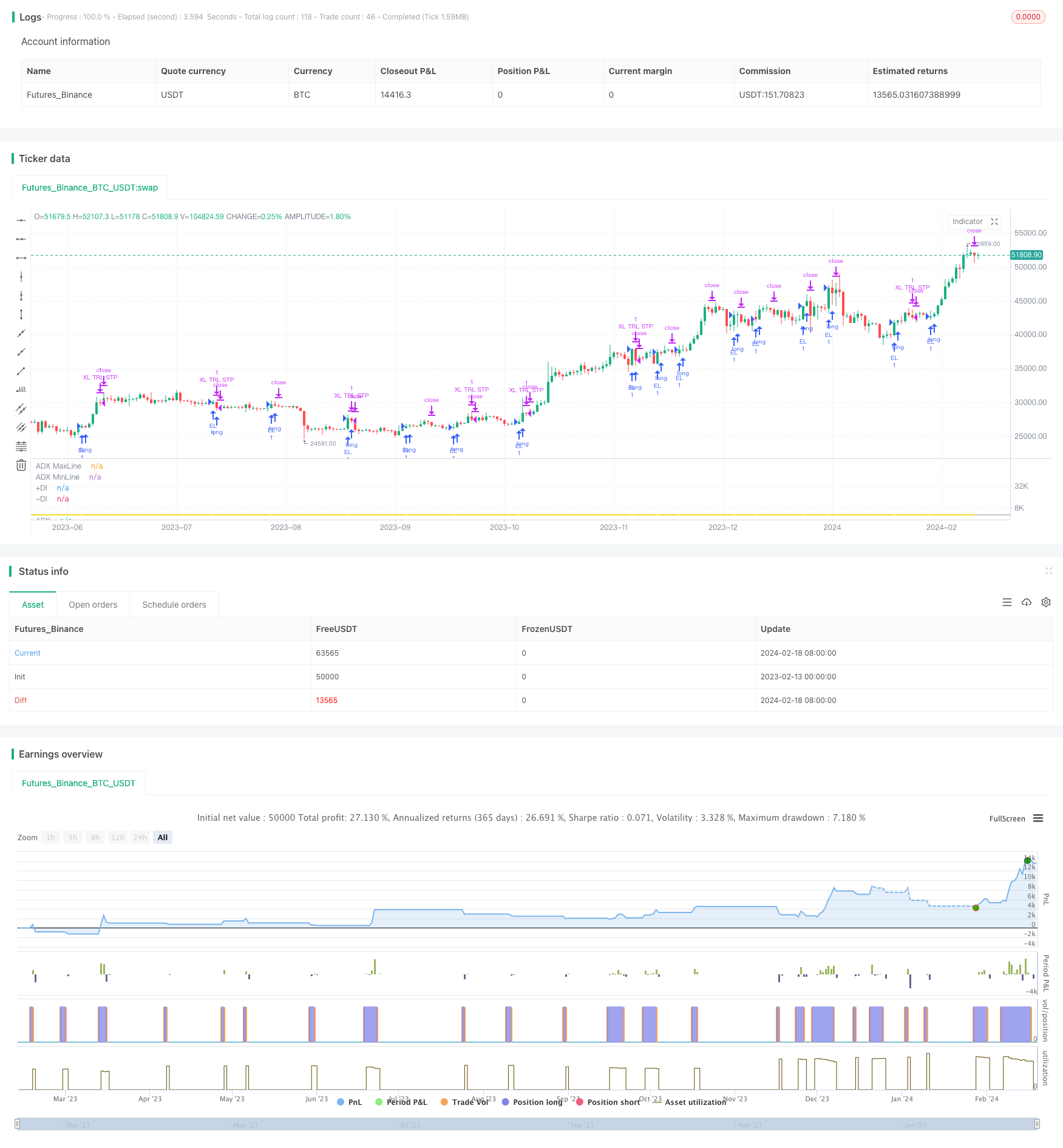Set earnings zoom to 24h
The width and height of the screenshot is (1063, 1148).
coord(140,837)
